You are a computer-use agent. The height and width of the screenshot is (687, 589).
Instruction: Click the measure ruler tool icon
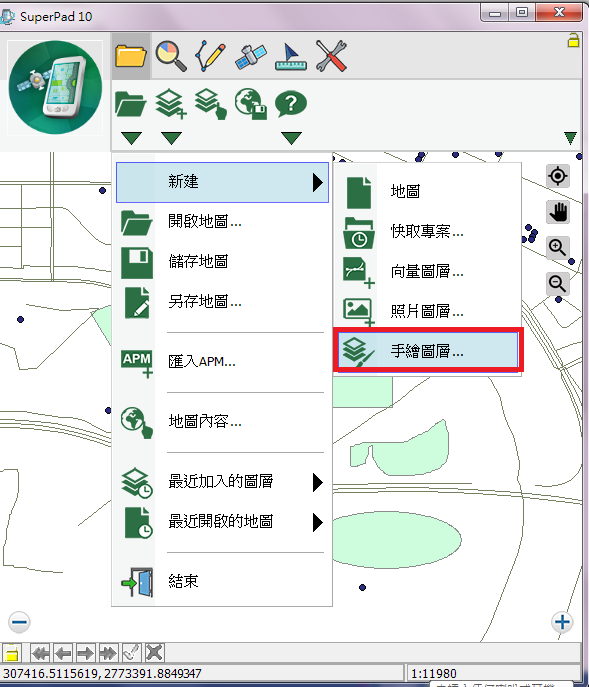coord(291,57)
